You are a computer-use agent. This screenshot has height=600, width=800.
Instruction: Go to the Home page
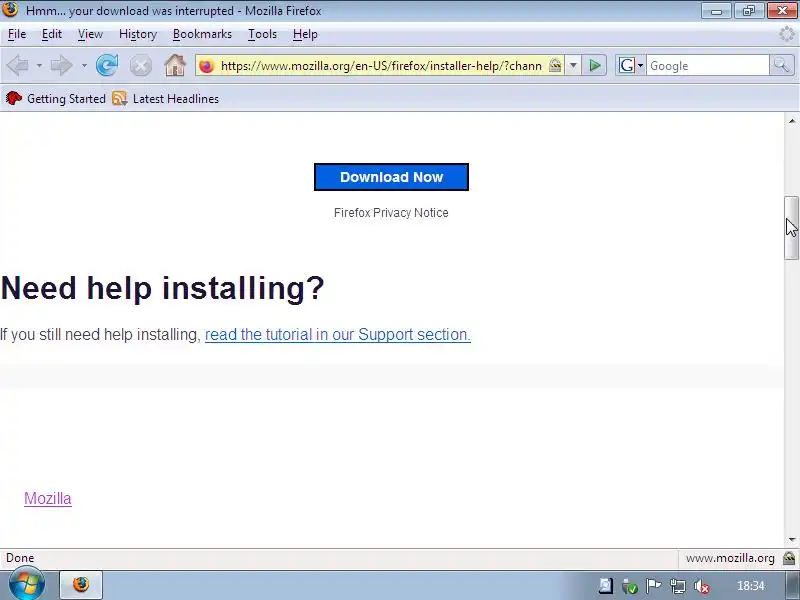(175, 65)
